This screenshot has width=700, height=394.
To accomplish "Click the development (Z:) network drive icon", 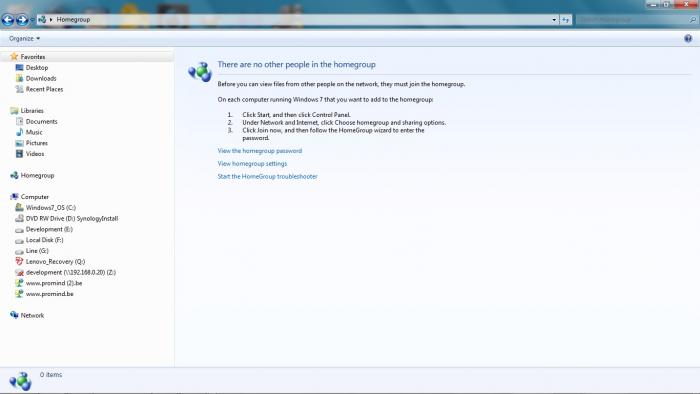I will click(x=19, y=272).
